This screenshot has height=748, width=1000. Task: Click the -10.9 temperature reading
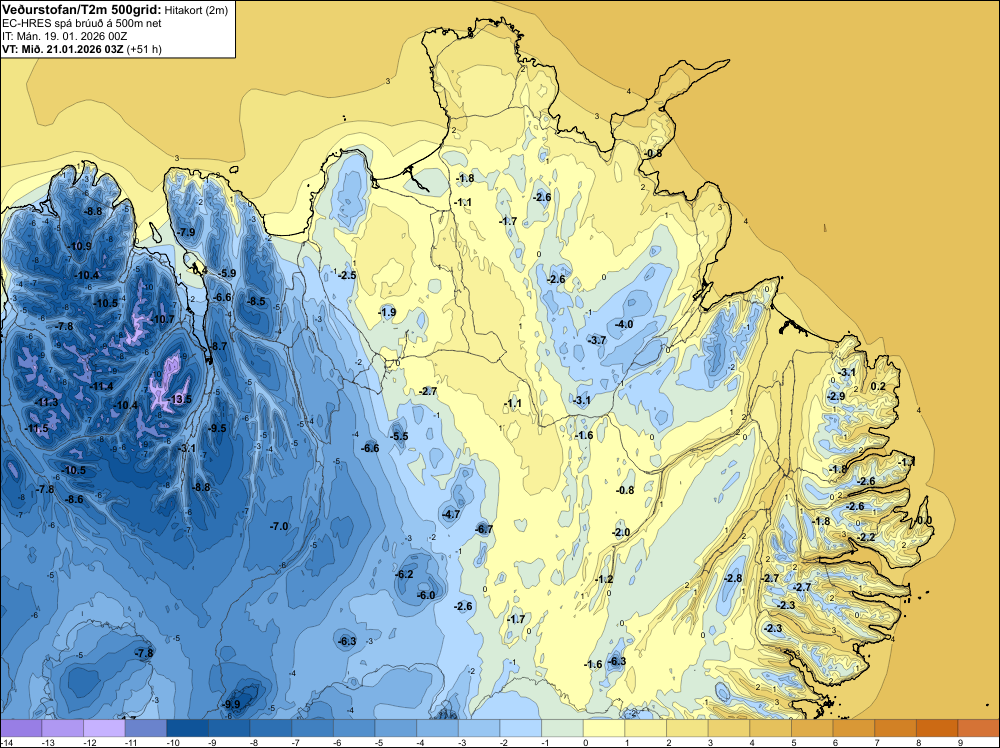(x=80, y=246)
